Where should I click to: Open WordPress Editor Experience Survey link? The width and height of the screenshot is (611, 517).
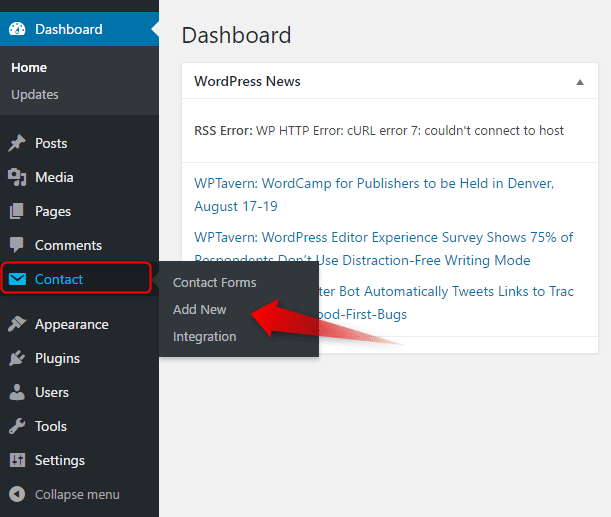(383, 238)
